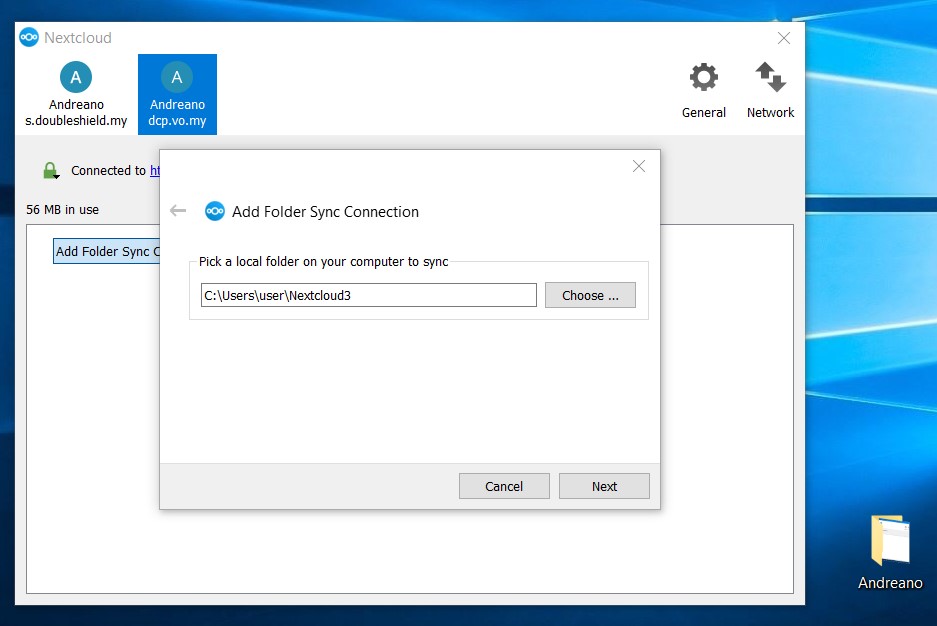The height and width of the screenshot is (626, 937).
Task: Click the green lock connection icon
Action: pyautogui.click(x=50, y=171)
